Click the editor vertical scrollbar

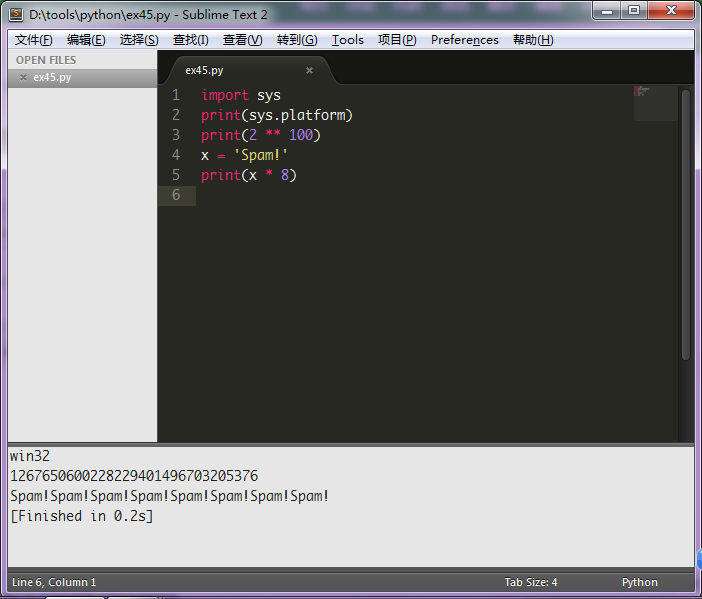(x=686, y=220)
